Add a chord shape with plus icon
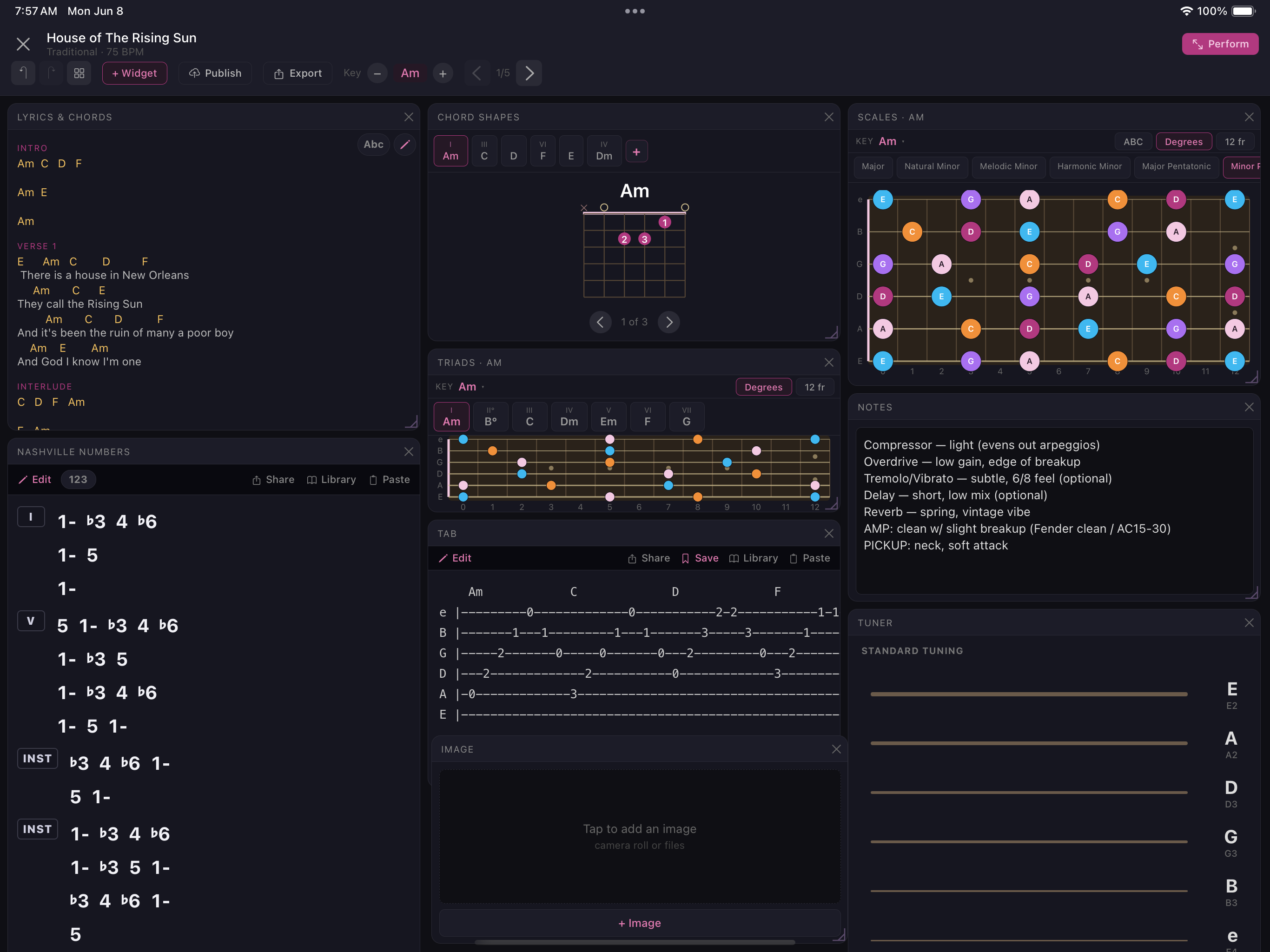Viewport: 1270px width, 952px height. (x=636, y=152)
